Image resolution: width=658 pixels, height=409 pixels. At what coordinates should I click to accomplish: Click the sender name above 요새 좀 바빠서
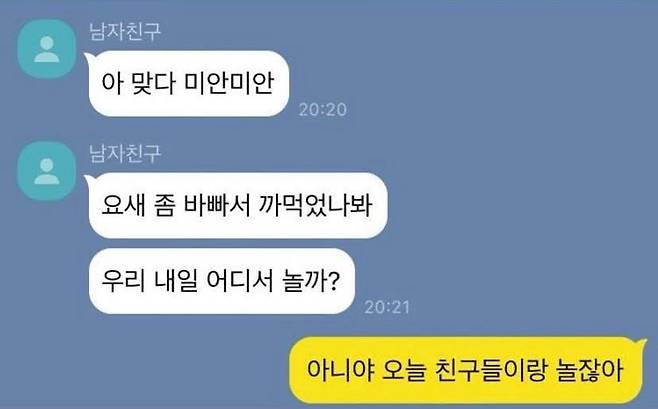coord(125,153)
